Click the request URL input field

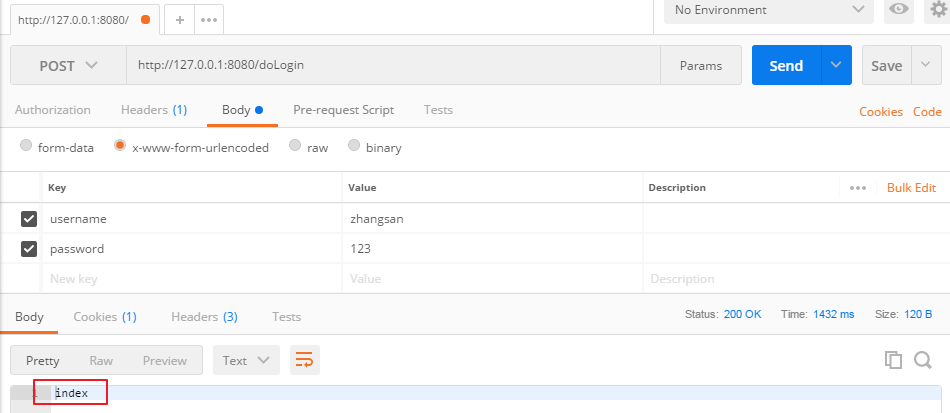tap(392, 65)
